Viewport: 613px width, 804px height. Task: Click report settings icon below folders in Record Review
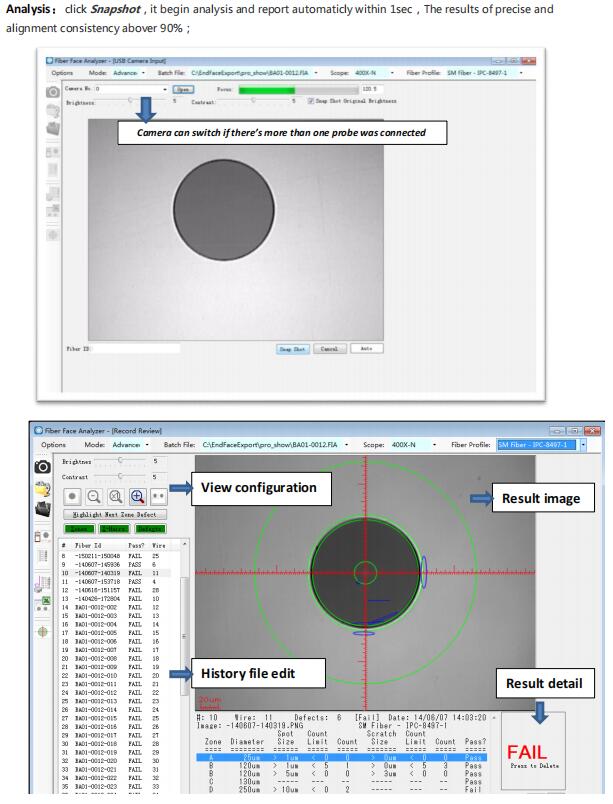pos(43,535)
